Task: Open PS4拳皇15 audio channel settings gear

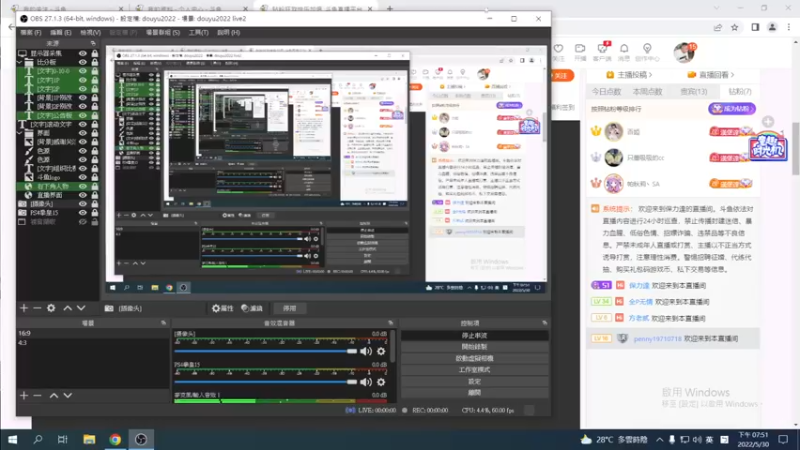Action: point(381,382)
